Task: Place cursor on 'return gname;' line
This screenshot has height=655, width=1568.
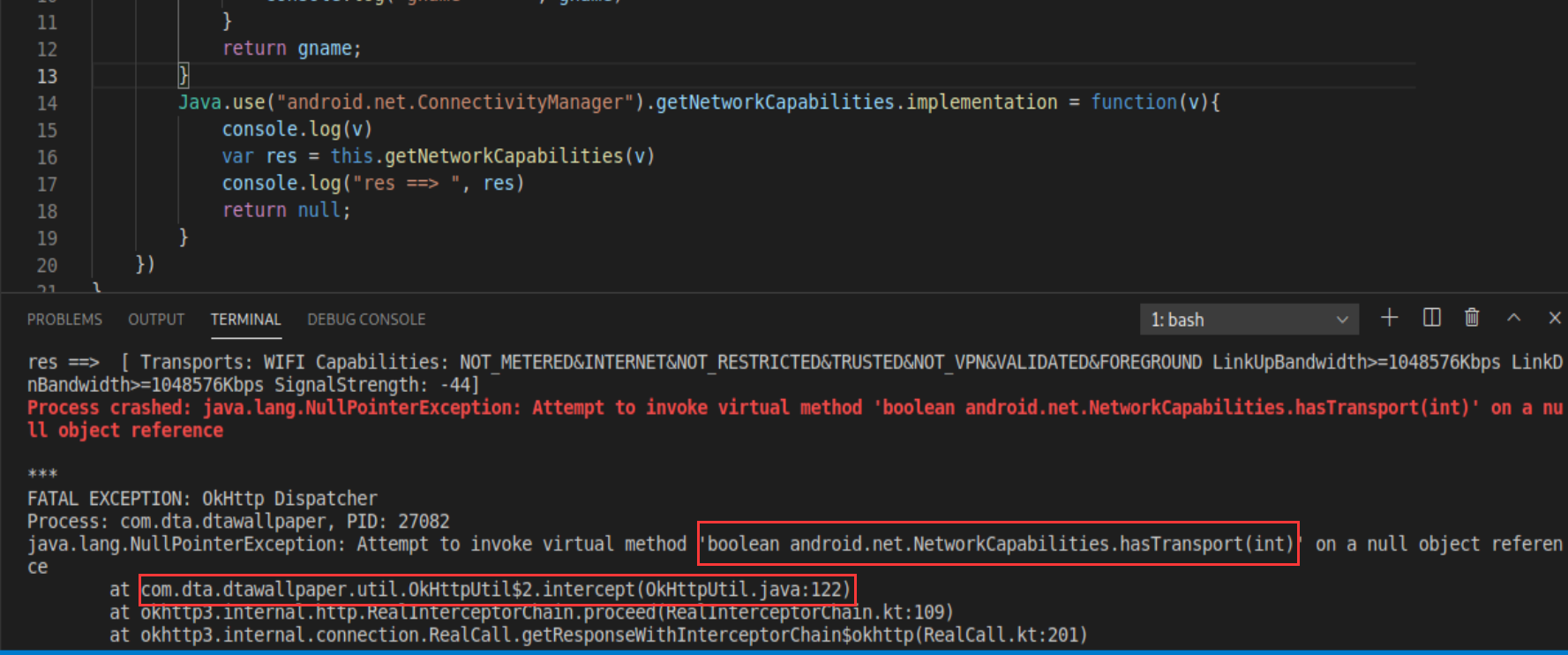Action: [291, 49]
